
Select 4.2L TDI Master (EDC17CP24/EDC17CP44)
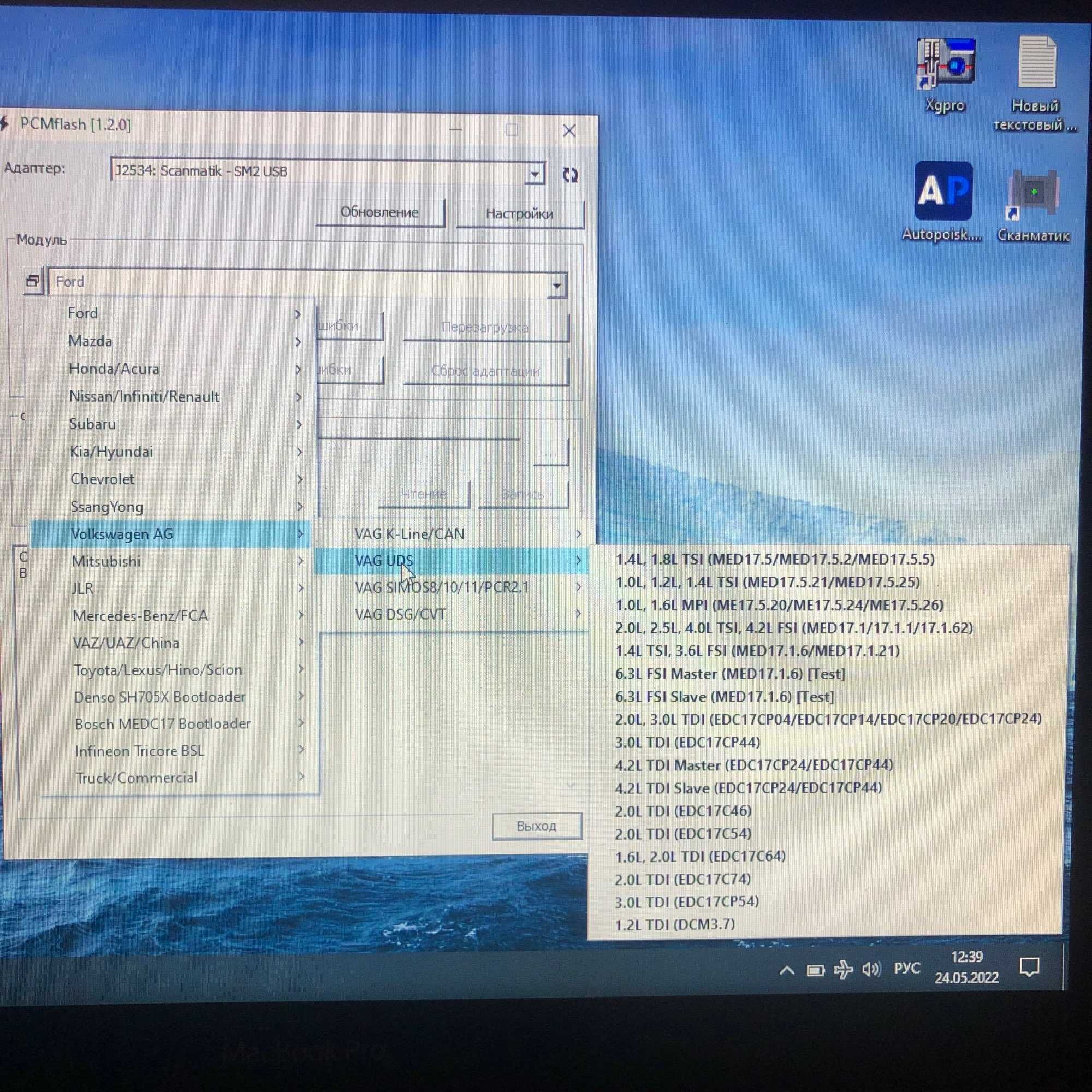point(754,765)
